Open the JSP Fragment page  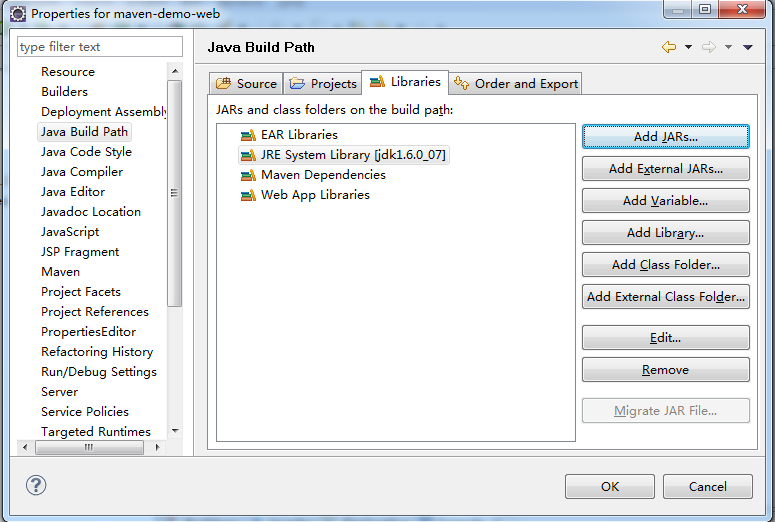point(80,252)
